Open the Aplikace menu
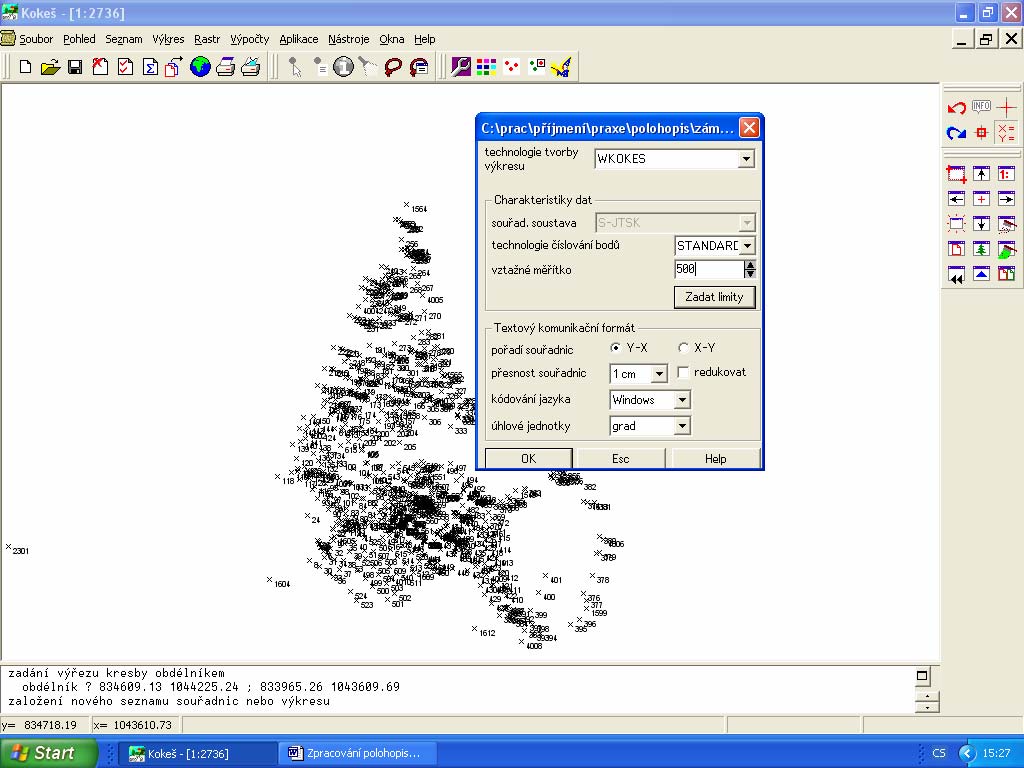Viewport: 1024px width, 768px height. coord(298,39)
